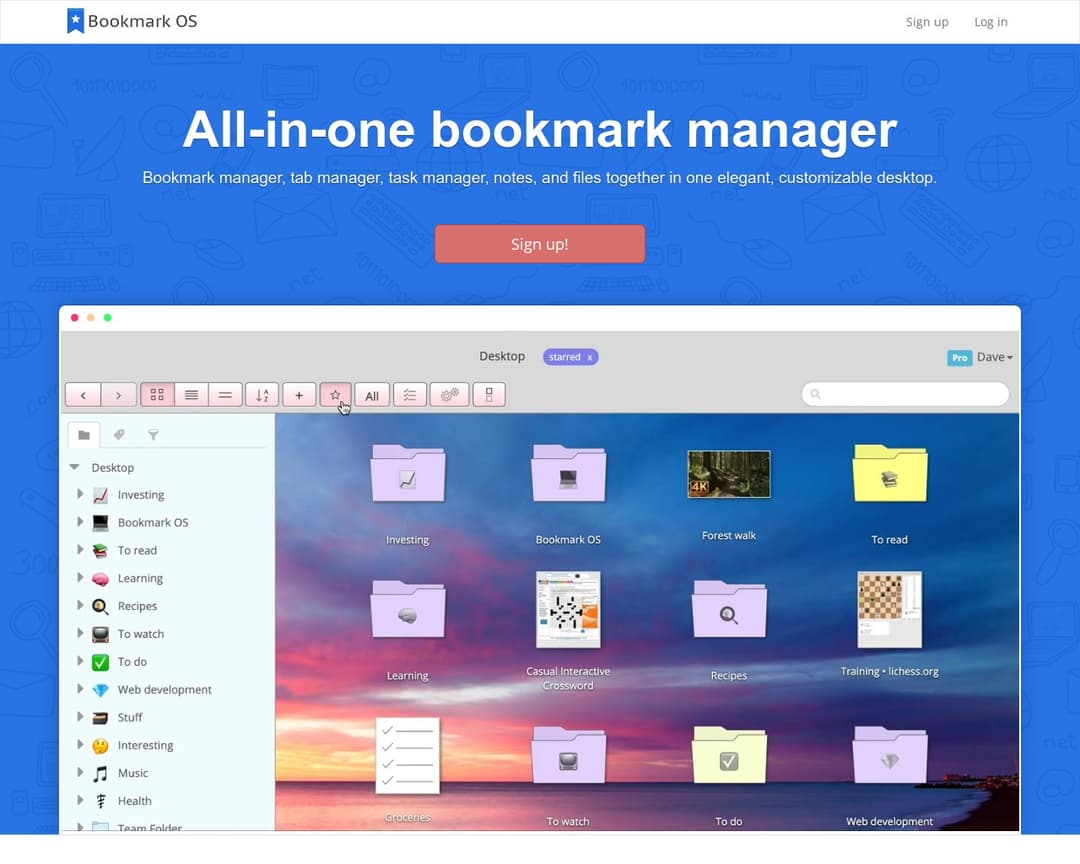Open the Recipes folder on desktop
The width and height of the screenshot is (1080, 864).
pyautogui.click(x=729, y=609)
